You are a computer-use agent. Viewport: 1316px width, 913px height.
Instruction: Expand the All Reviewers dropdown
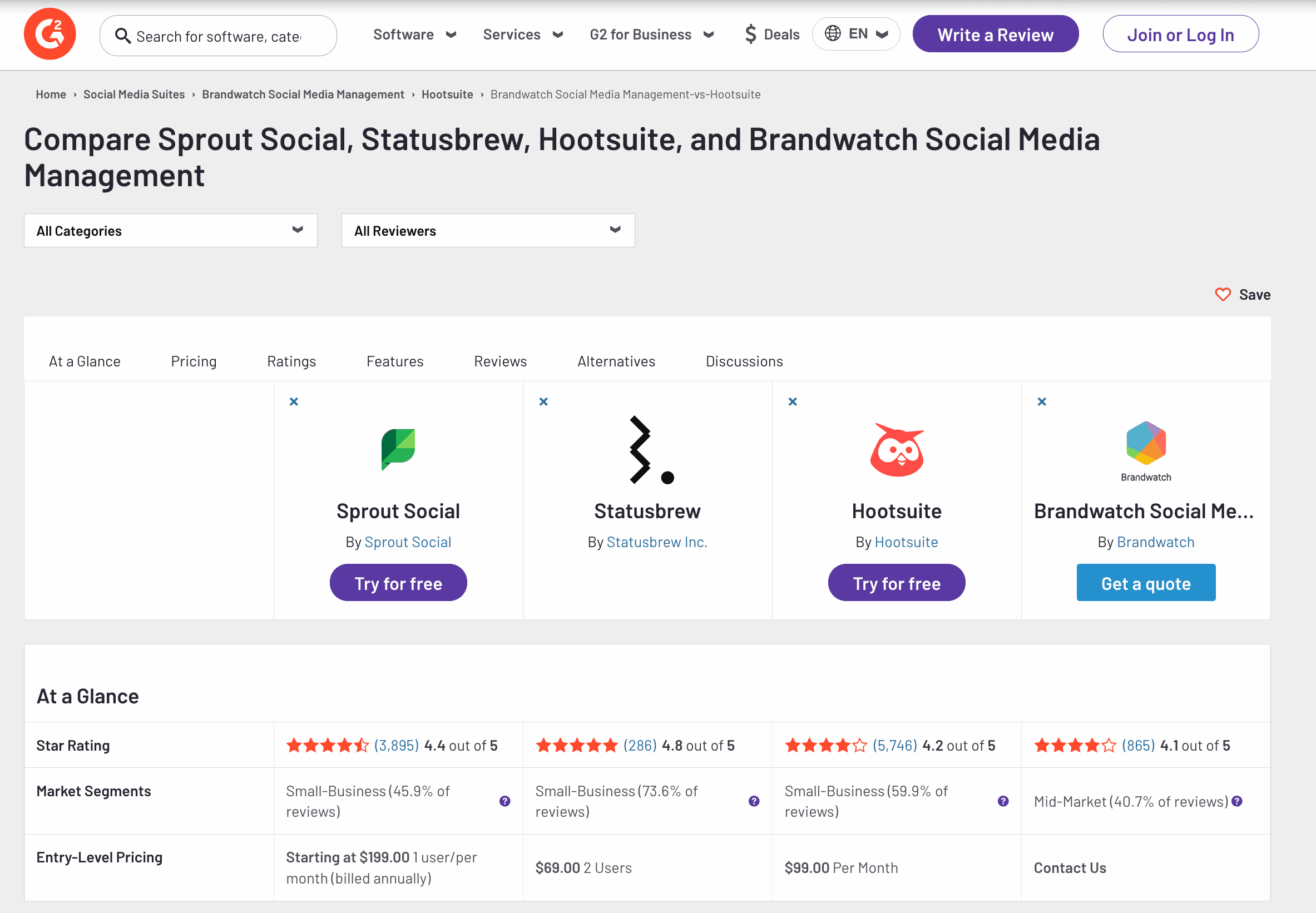pos(487,231)
